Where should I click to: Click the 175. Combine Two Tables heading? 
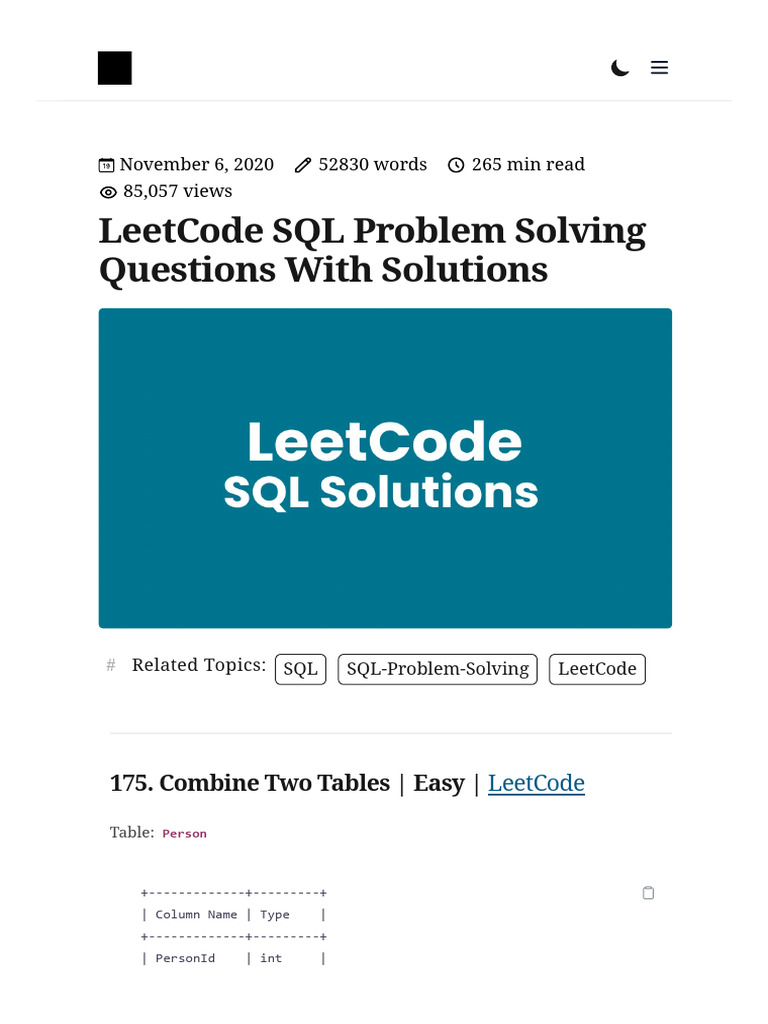point(250,783)
